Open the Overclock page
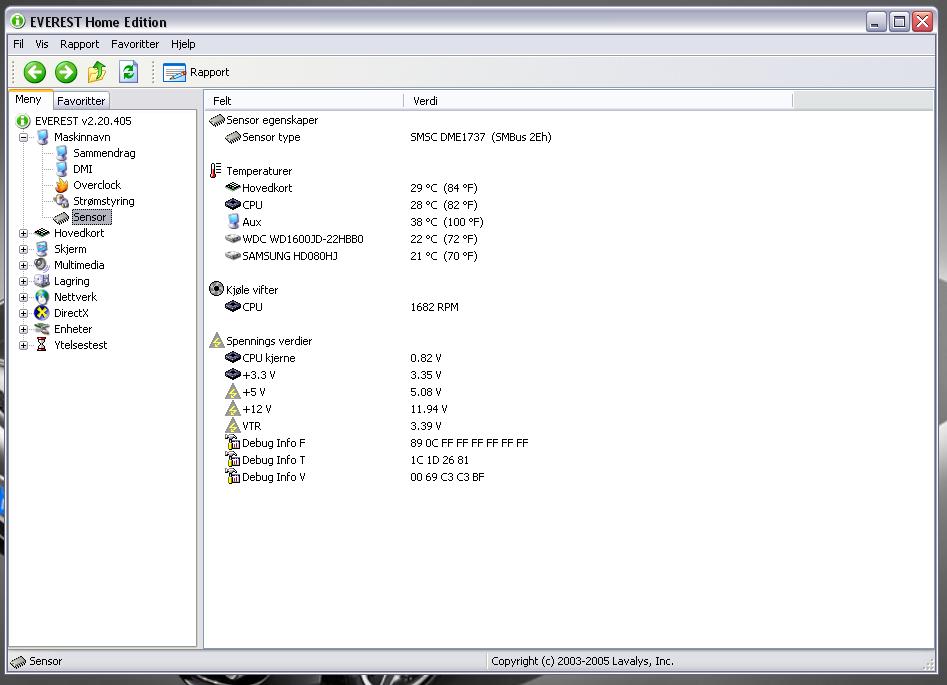This screenshot has width=947, height=685. point(97,185)
